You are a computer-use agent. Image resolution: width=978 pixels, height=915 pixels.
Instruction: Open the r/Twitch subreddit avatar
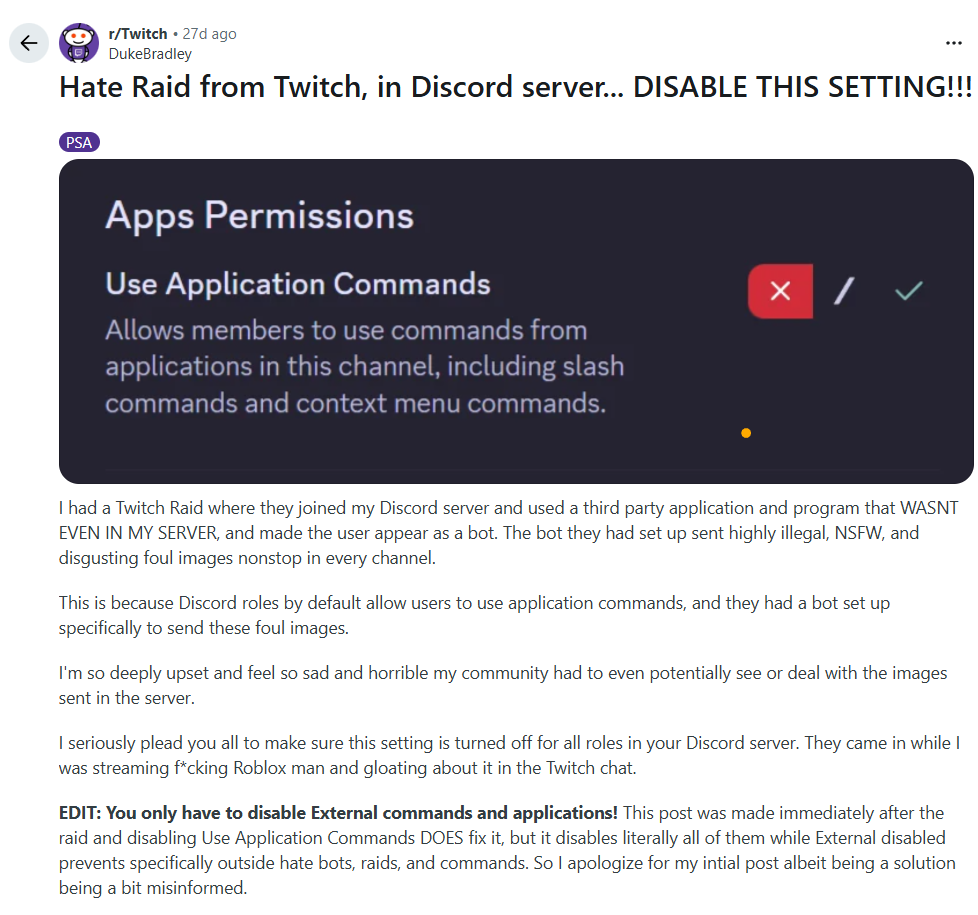point(79,43)
